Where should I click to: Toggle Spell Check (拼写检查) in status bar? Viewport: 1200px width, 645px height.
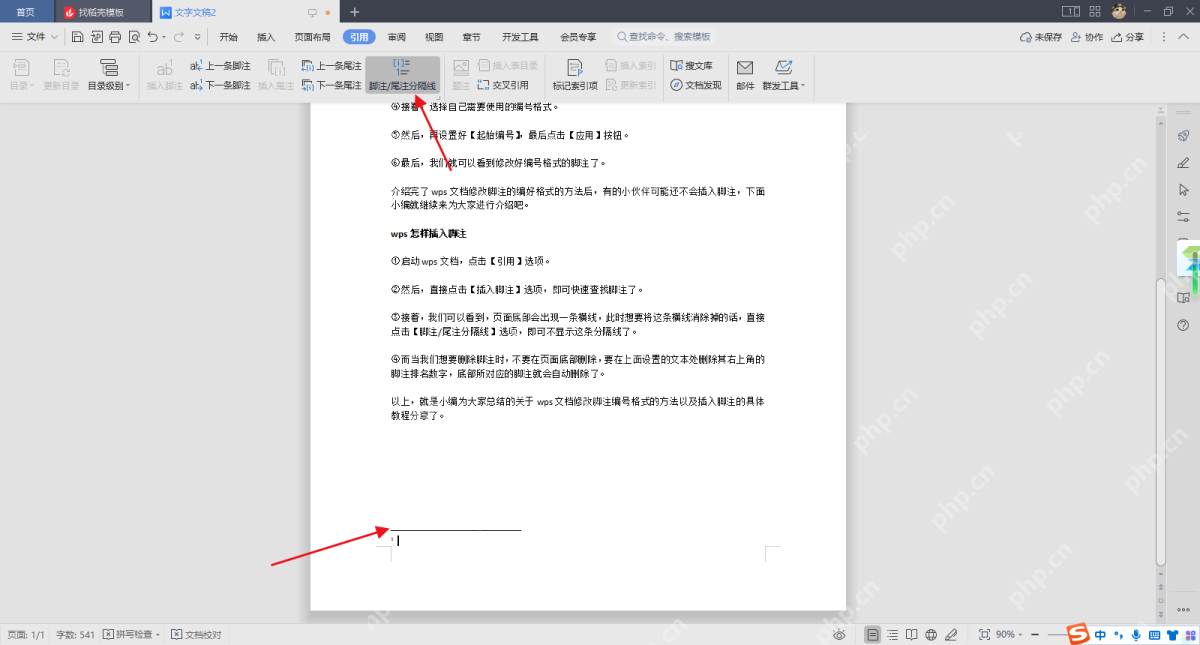pos(133,635)
